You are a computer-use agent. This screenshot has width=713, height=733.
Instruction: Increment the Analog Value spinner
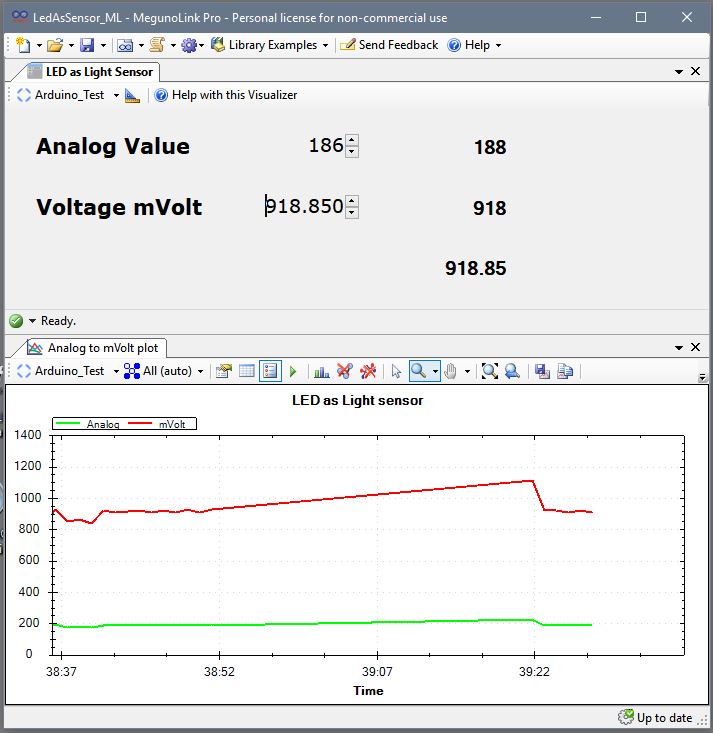click(352, 140)
